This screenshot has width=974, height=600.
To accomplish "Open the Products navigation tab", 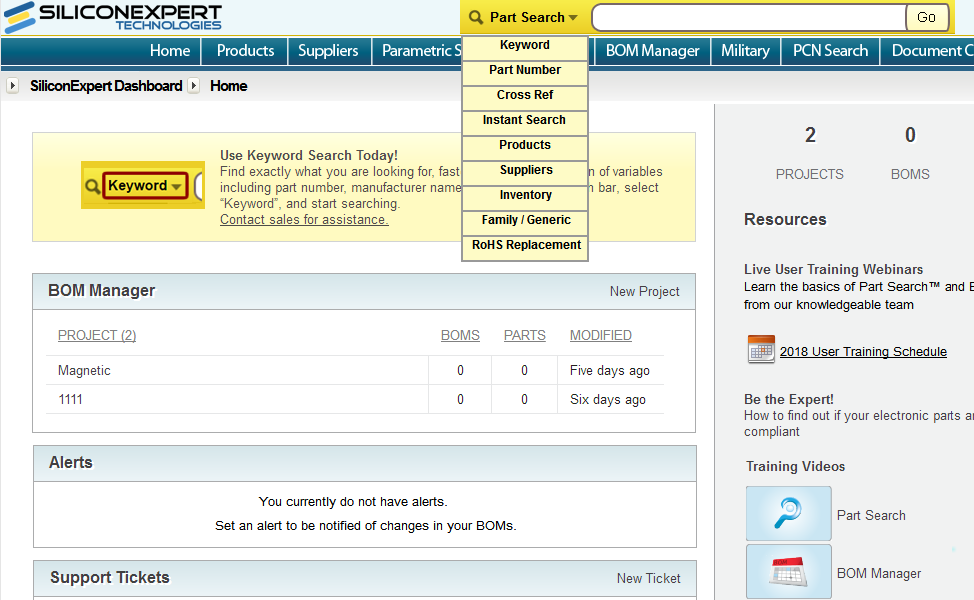I will point(245,51).
